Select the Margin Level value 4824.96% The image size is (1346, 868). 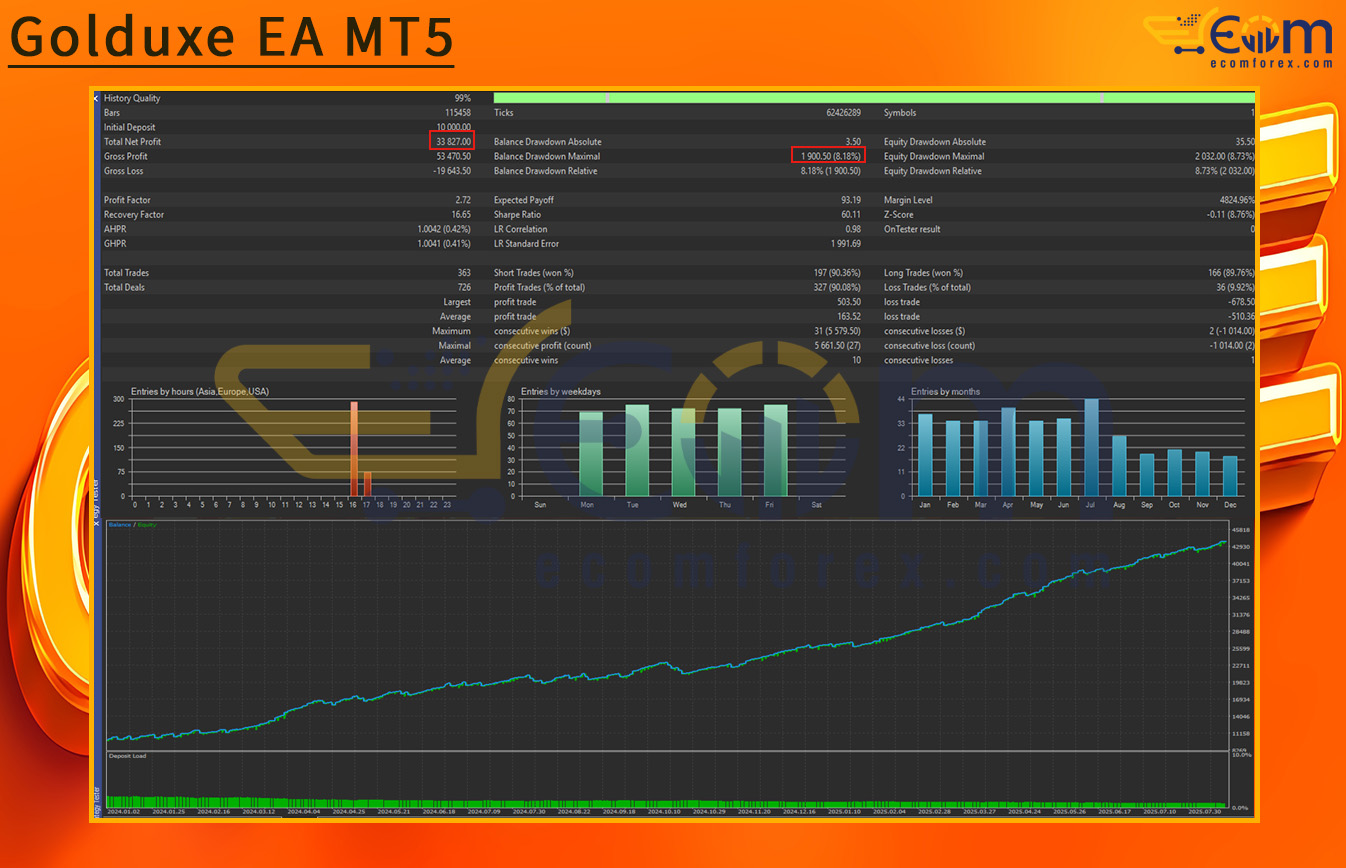point(1236,200)
